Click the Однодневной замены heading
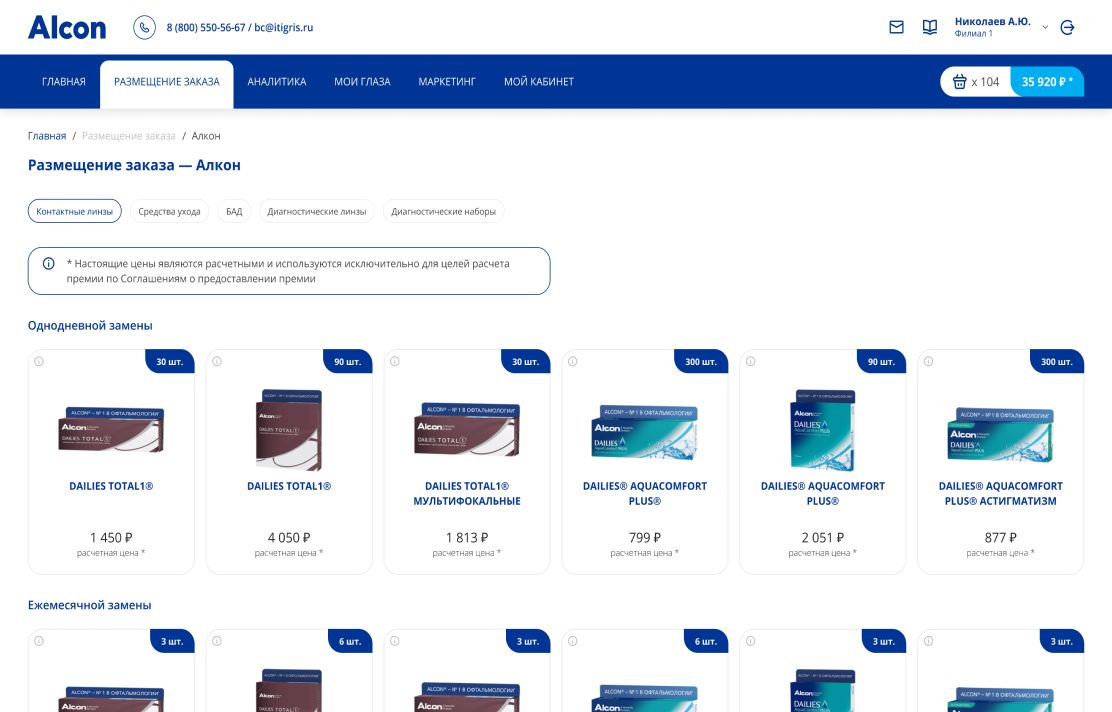Screen dimensions: 1112x712 90,326
